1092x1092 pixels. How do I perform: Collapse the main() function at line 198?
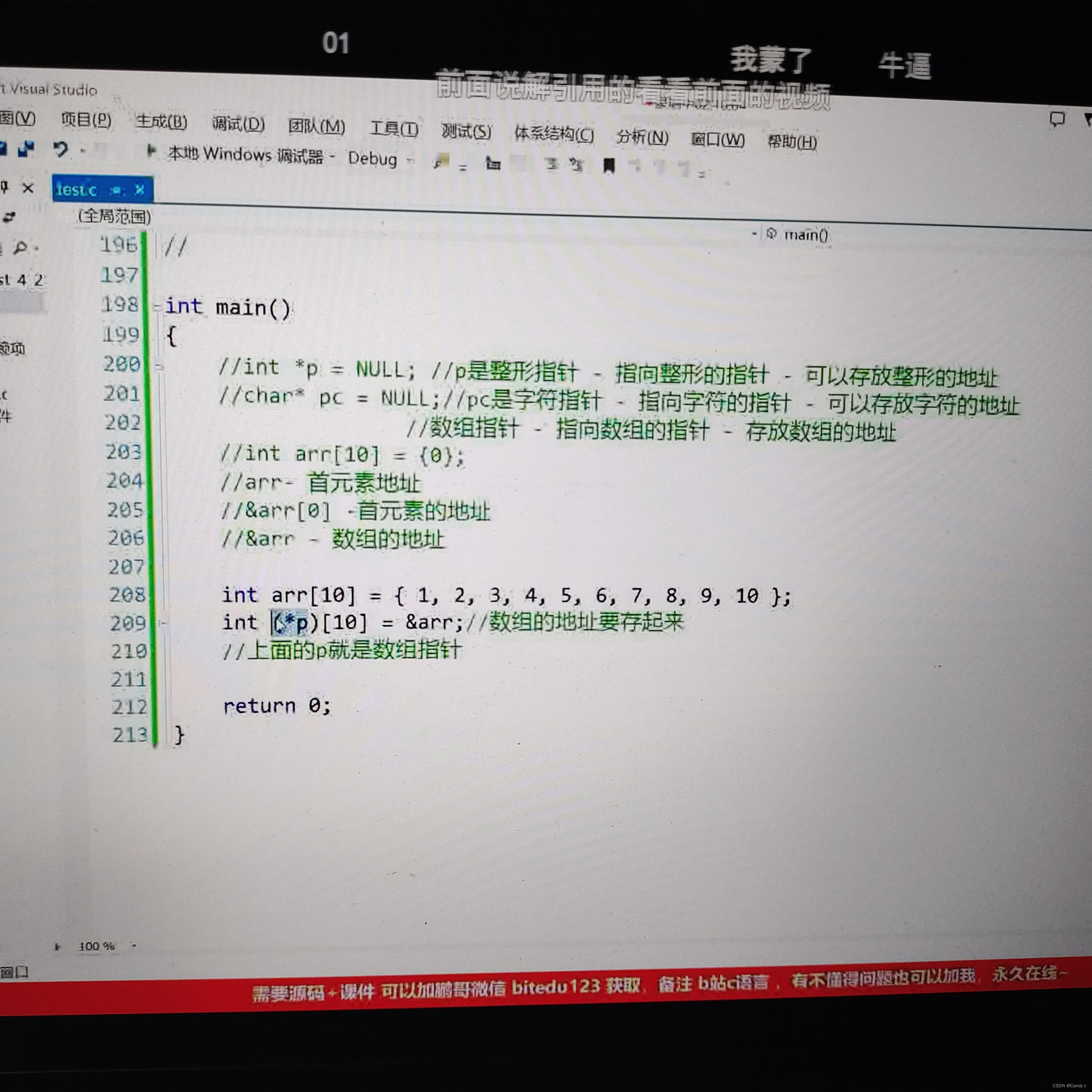(x=157, y=308)
